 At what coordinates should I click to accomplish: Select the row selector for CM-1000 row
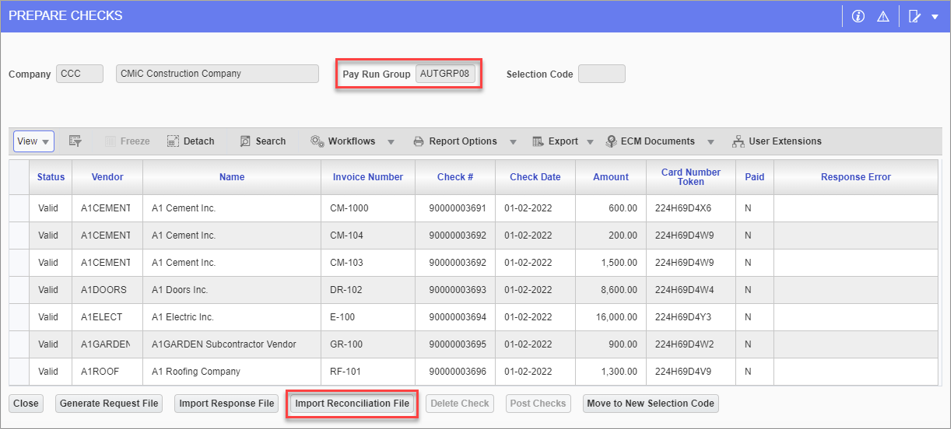(20, 208)
